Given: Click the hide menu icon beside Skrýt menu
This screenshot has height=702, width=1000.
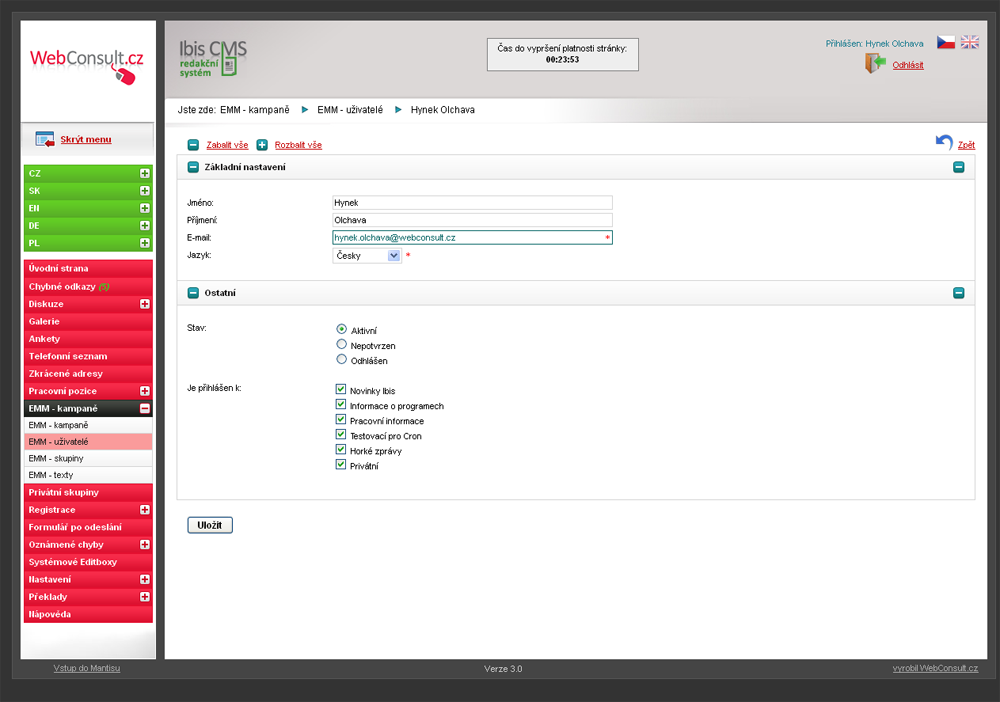Looking at the screenshot, I should tap(45, 139).
